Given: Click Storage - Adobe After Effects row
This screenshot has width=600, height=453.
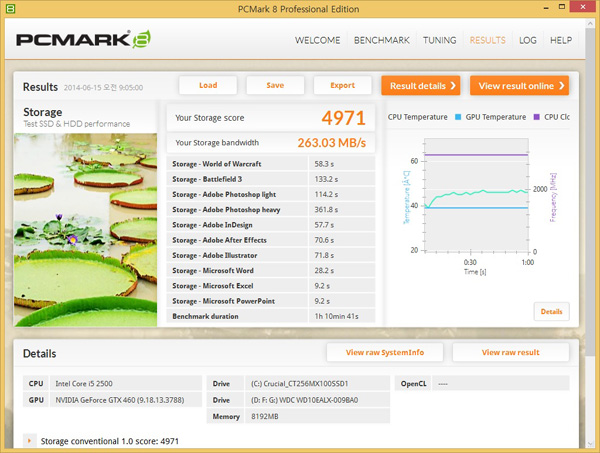Looking at the screenshot, I should click(271, 240).
